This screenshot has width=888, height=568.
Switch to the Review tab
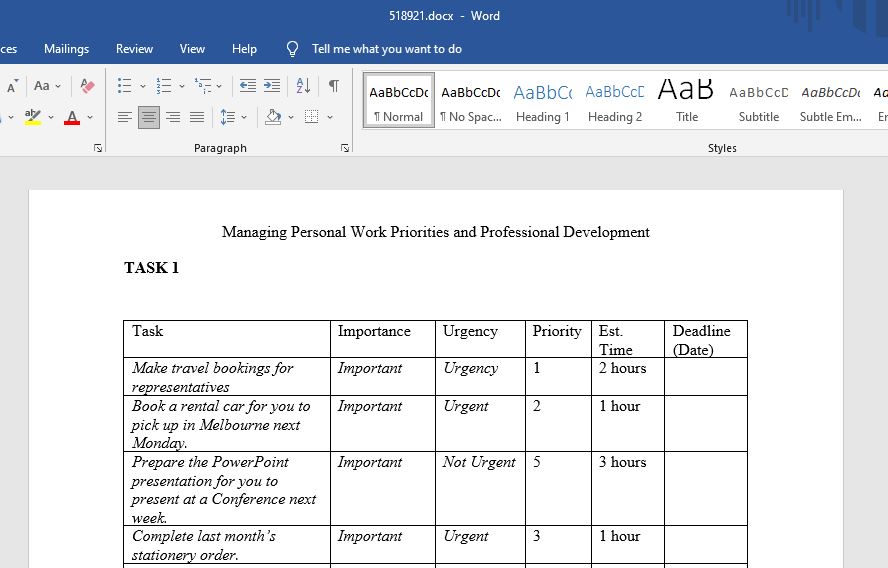pos(134,49)
